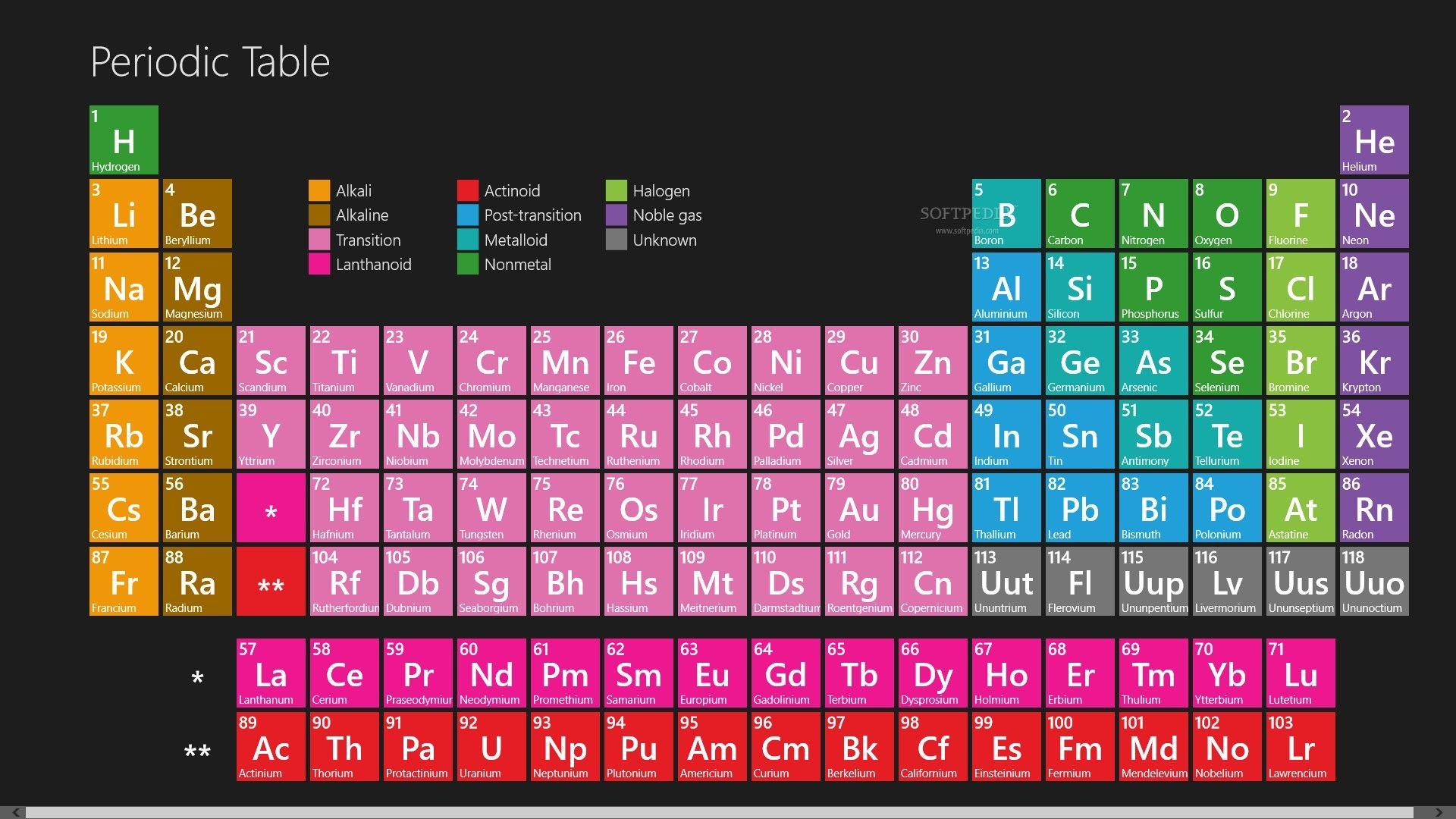Select the Rutherfordium tile
Viewport: 1456px width, 819px height.
point(344,581)
